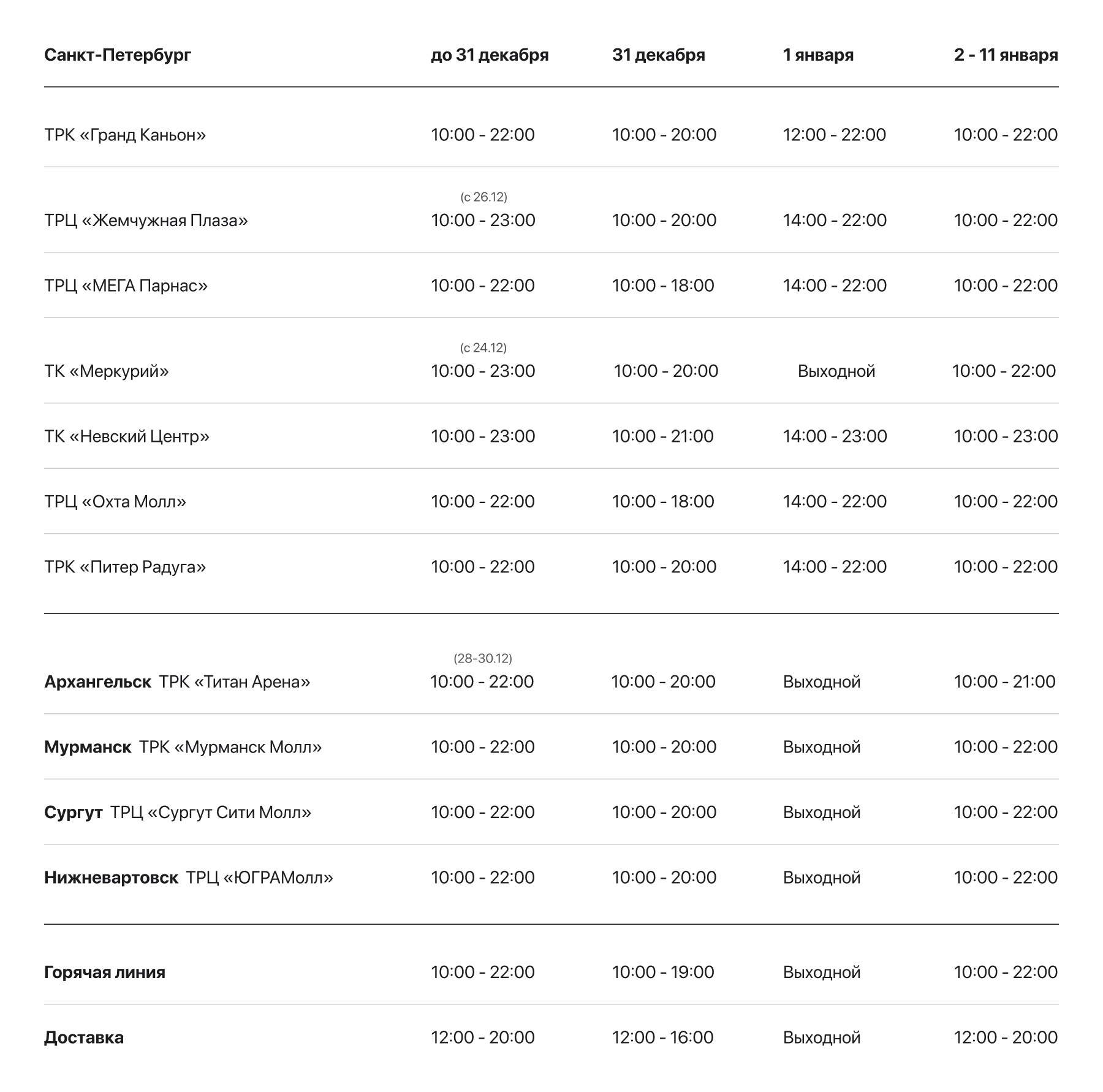Click the (с 26.12) note

coord(483,197)
